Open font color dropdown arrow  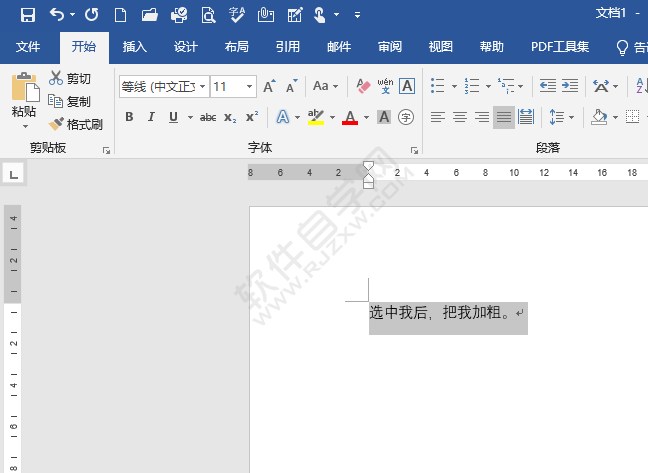366,117
